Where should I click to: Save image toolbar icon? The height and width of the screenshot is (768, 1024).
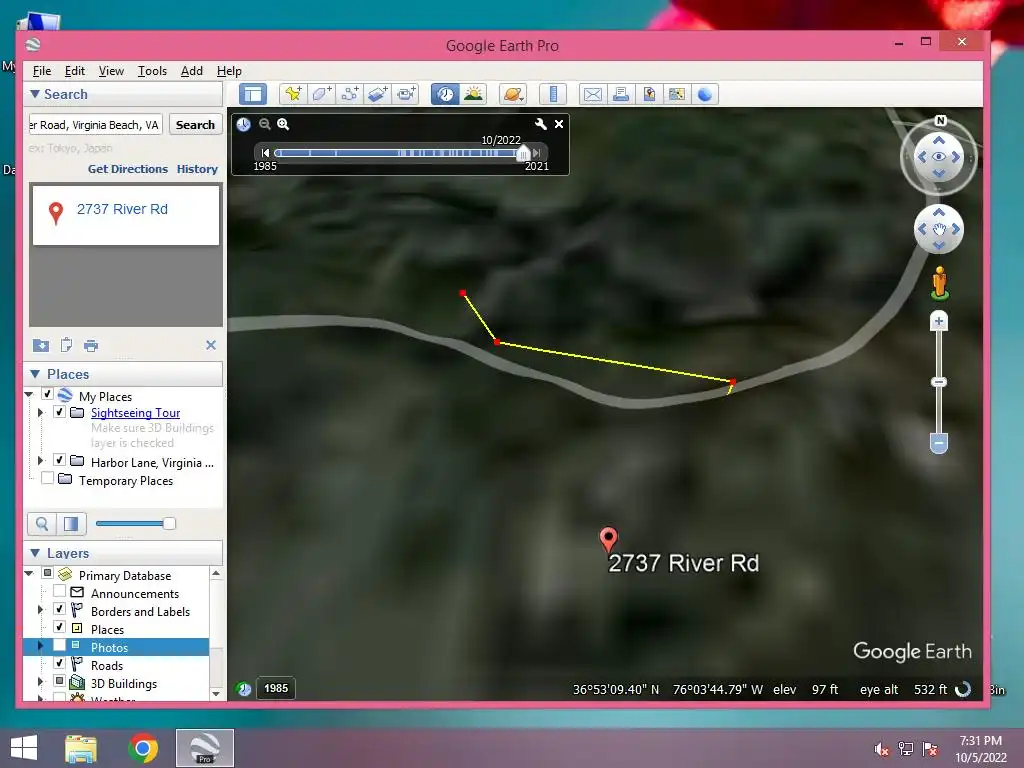[x=648, y=94]
